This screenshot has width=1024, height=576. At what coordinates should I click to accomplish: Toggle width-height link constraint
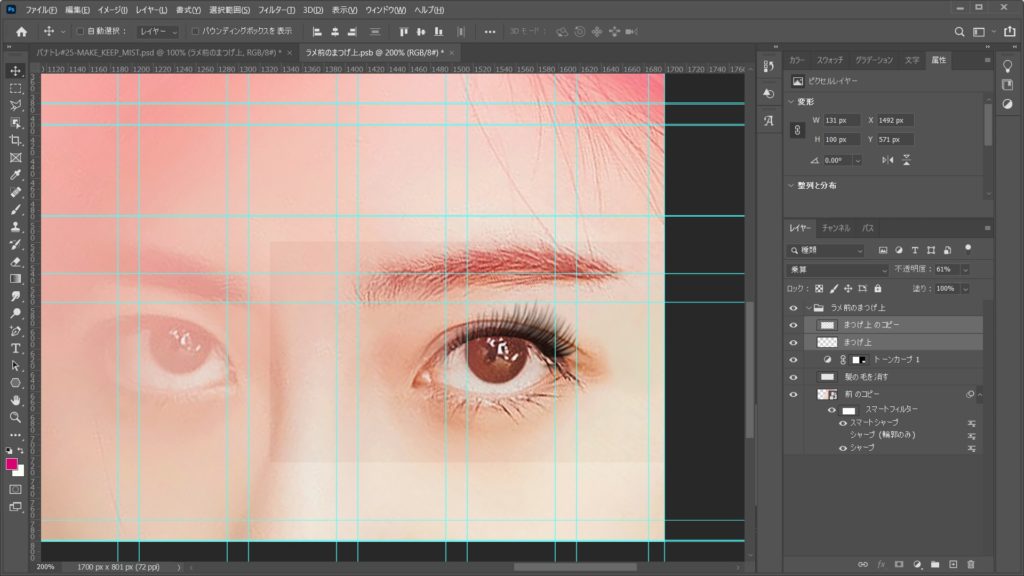pos(797,130)
